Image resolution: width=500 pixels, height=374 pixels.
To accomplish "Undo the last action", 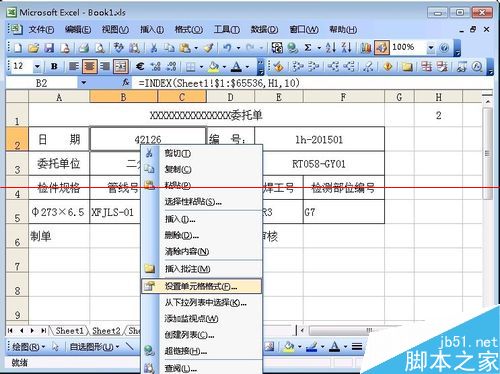I will 227,48.
